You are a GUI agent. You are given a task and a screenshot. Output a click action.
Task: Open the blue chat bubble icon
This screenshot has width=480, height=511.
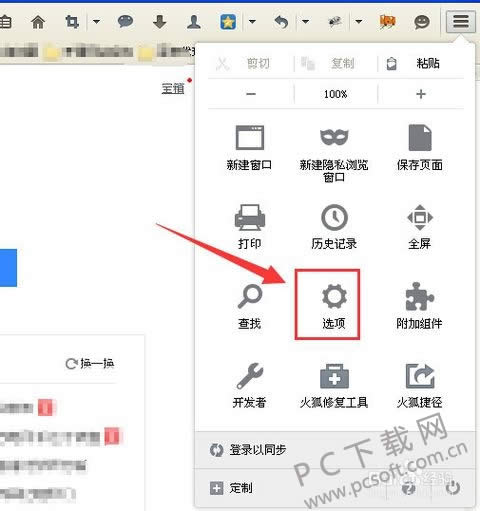(126, 22)
